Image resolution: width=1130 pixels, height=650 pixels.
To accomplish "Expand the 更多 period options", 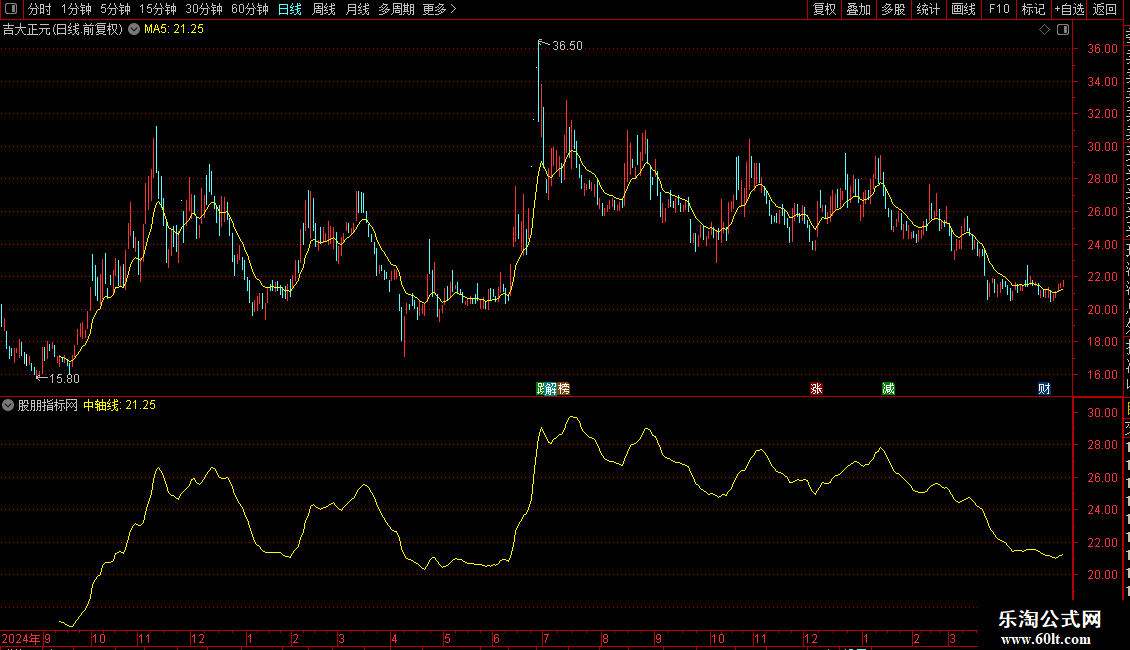I will click(440, 9).
